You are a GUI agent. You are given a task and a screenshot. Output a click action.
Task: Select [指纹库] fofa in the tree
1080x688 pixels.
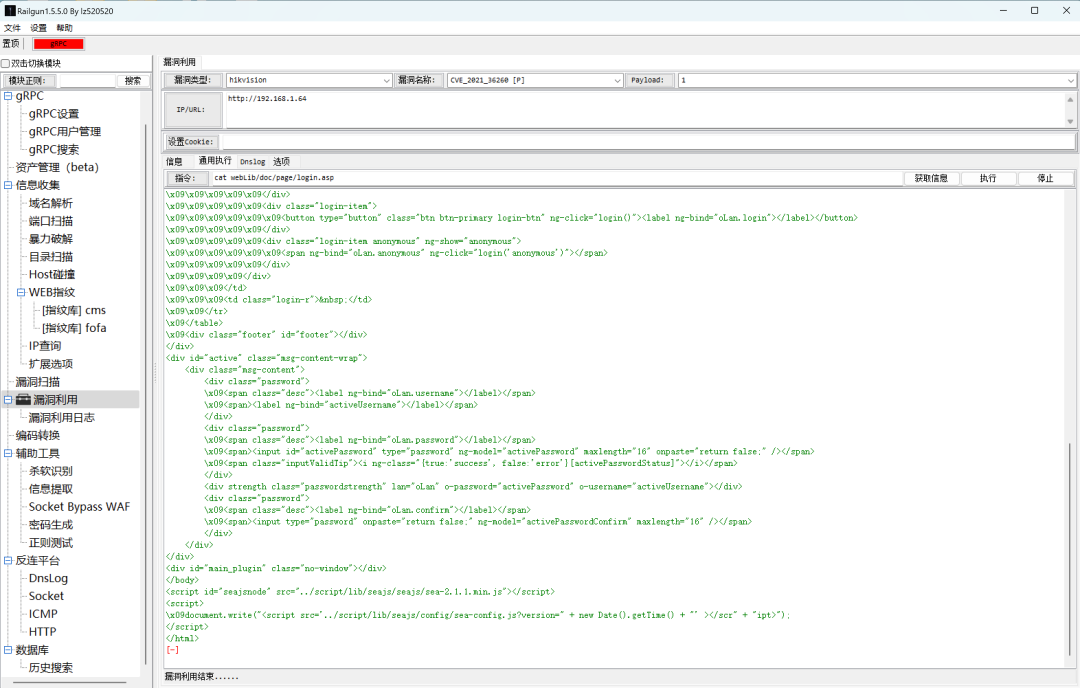(x=74, y=328)
